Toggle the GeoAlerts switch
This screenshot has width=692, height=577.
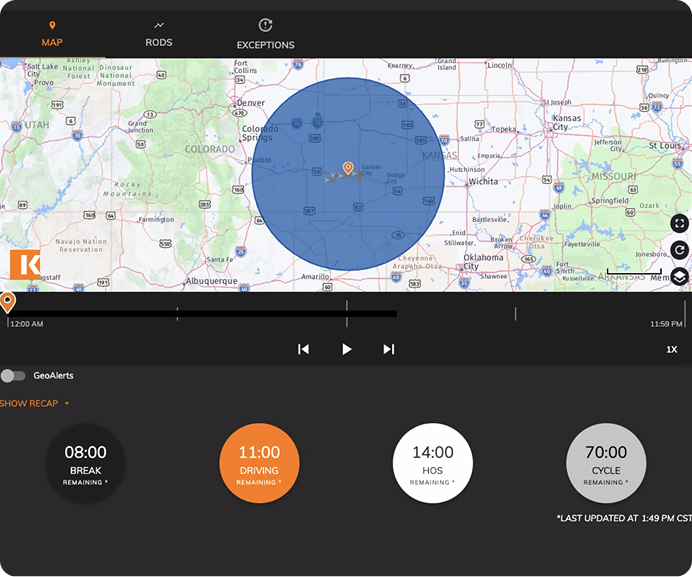point(13,376)
